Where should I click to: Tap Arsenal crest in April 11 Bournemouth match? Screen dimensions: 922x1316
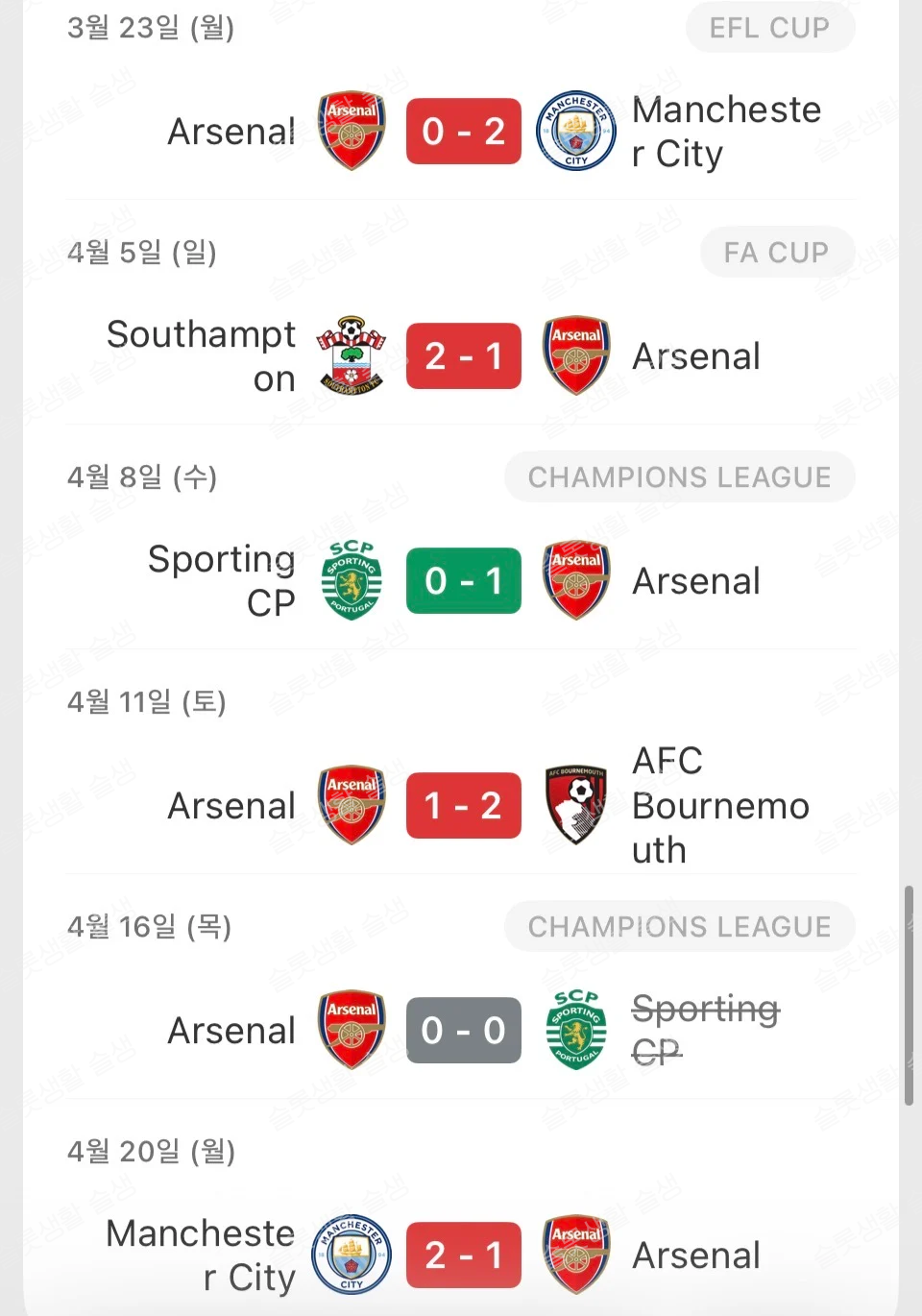(352, 805)
